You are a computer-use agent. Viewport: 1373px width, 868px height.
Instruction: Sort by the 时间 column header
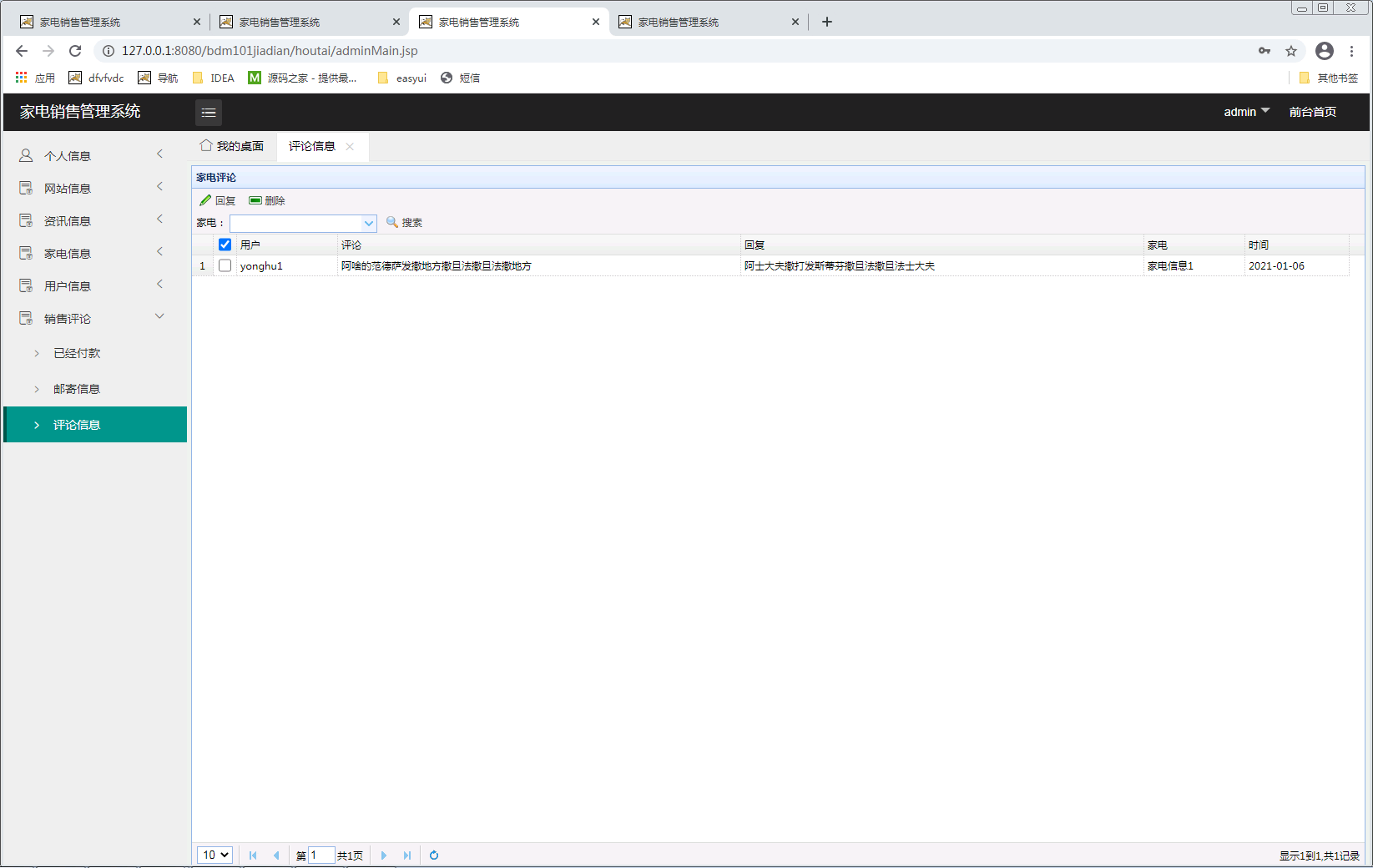pos(1297,245)
